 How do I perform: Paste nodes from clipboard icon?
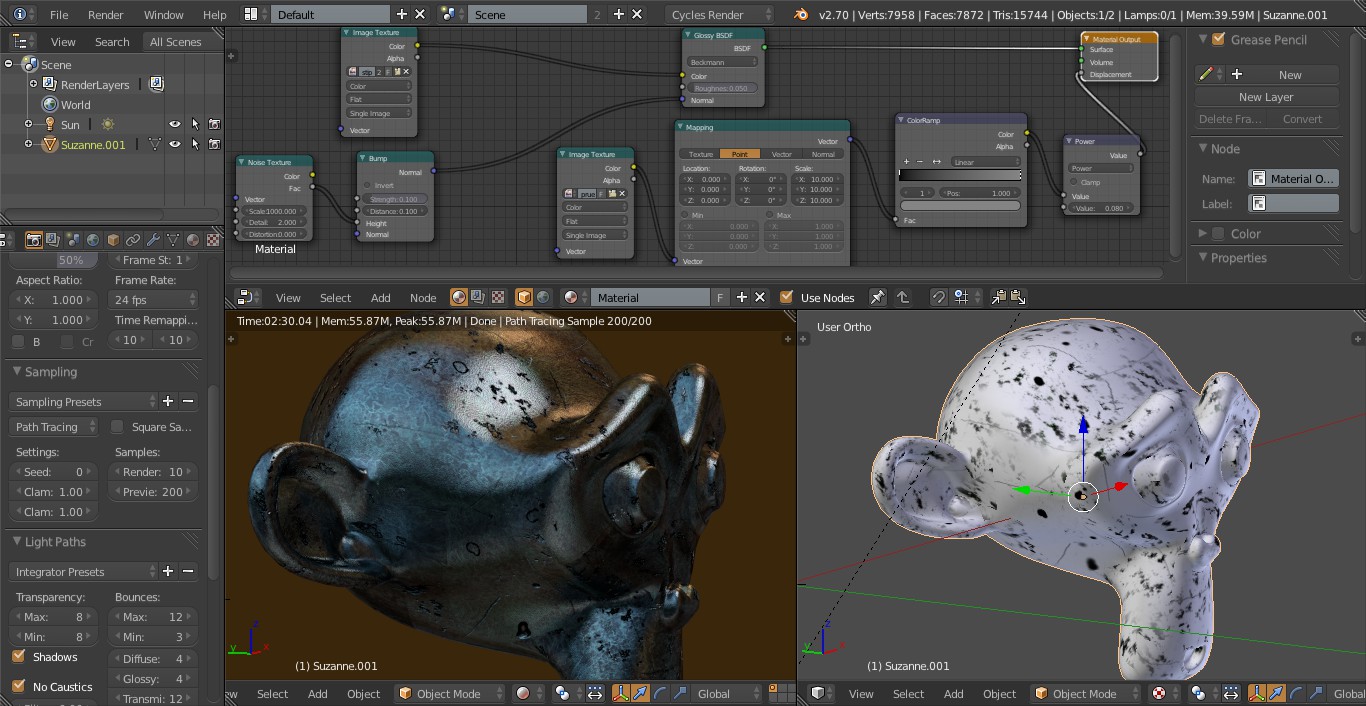[1017, 297]
